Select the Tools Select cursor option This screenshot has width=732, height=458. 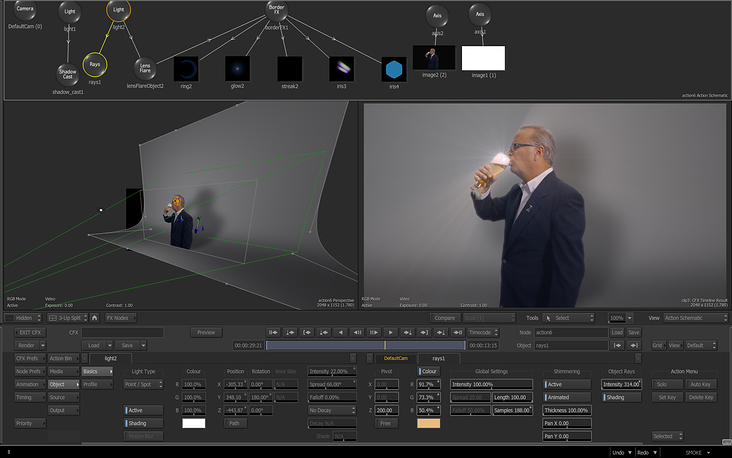(569, 318)
